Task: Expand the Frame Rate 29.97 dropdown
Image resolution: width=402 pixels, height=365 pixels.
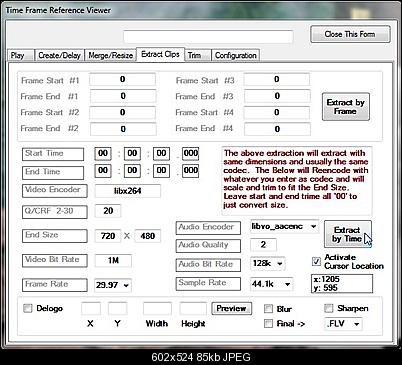Action: 113,285
